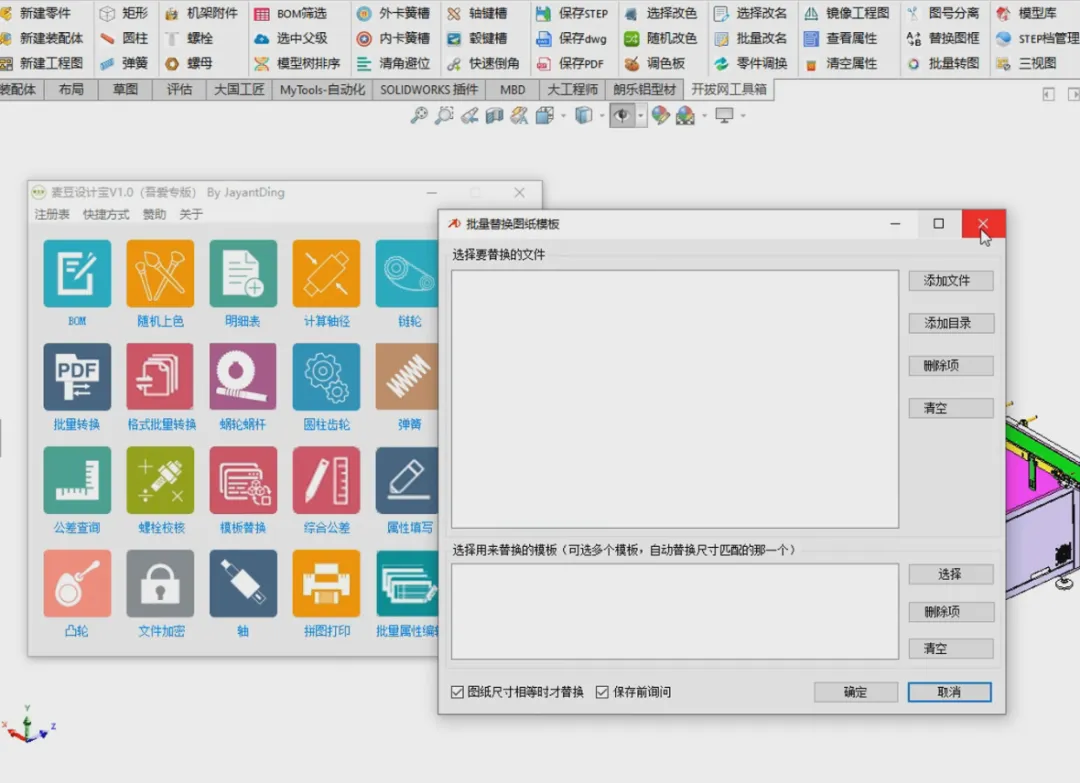
Task: Toggle the hide/show items eye button
Action: point(622,116)
